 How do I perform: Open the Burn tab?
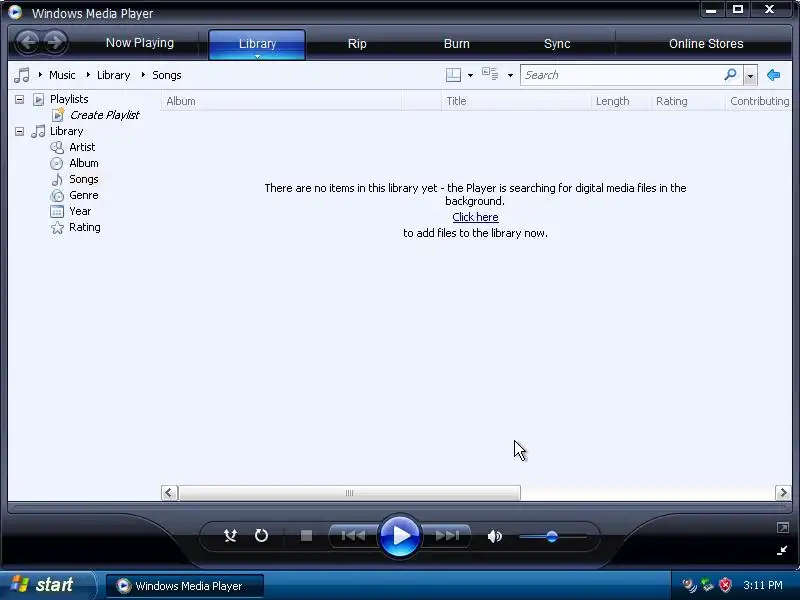(x=457, y=44)
